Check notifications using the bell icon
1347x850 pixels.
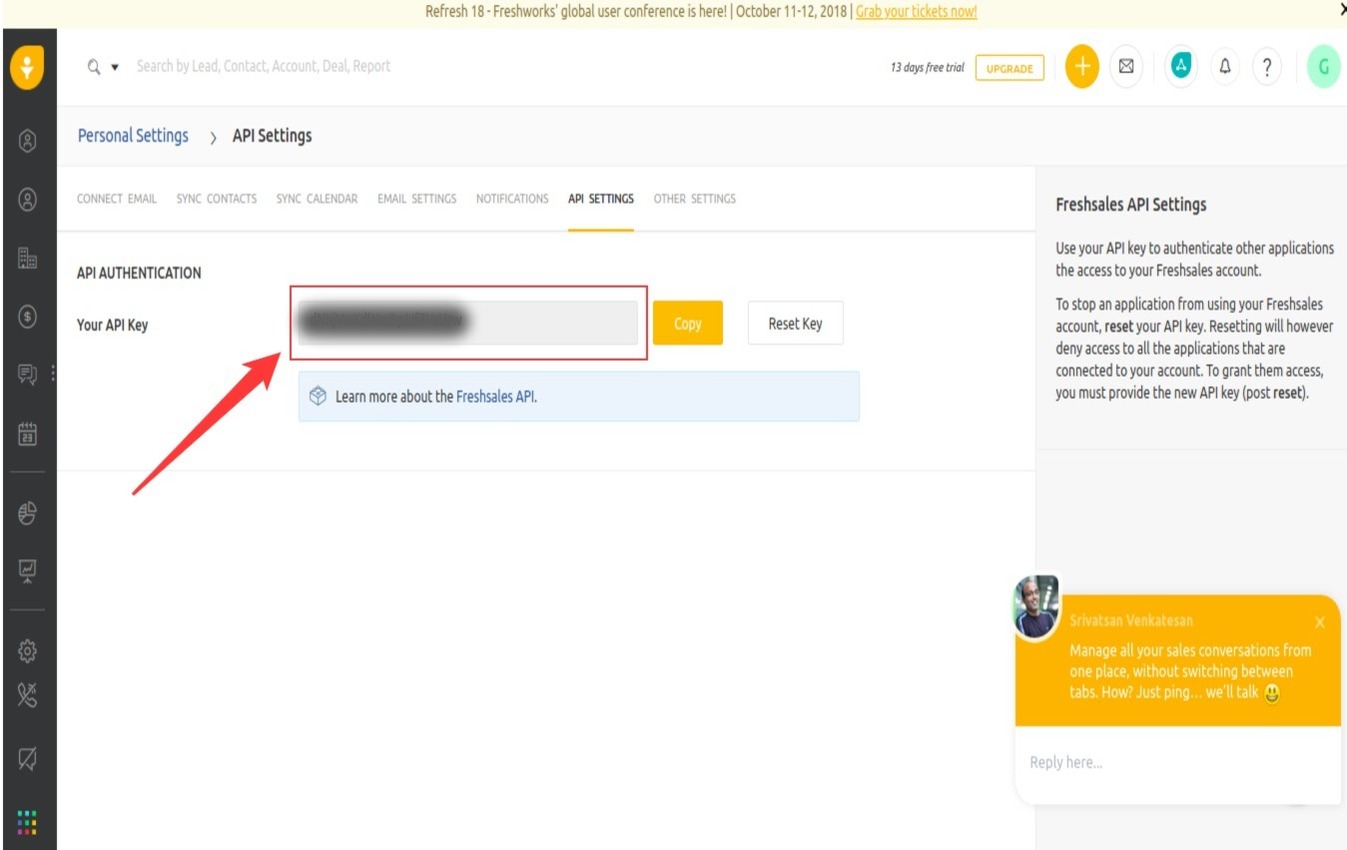pos(1224,66)
